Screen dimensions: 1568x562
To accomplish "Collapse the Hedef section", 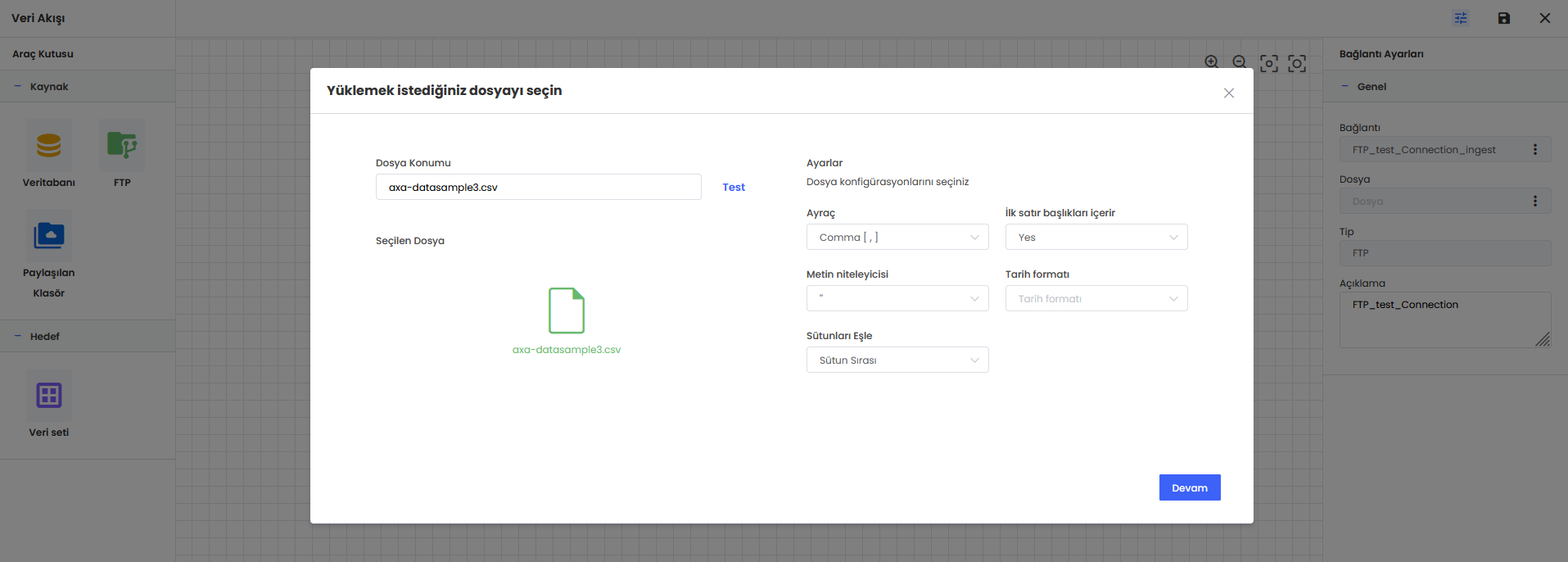I will coord(18,336).
